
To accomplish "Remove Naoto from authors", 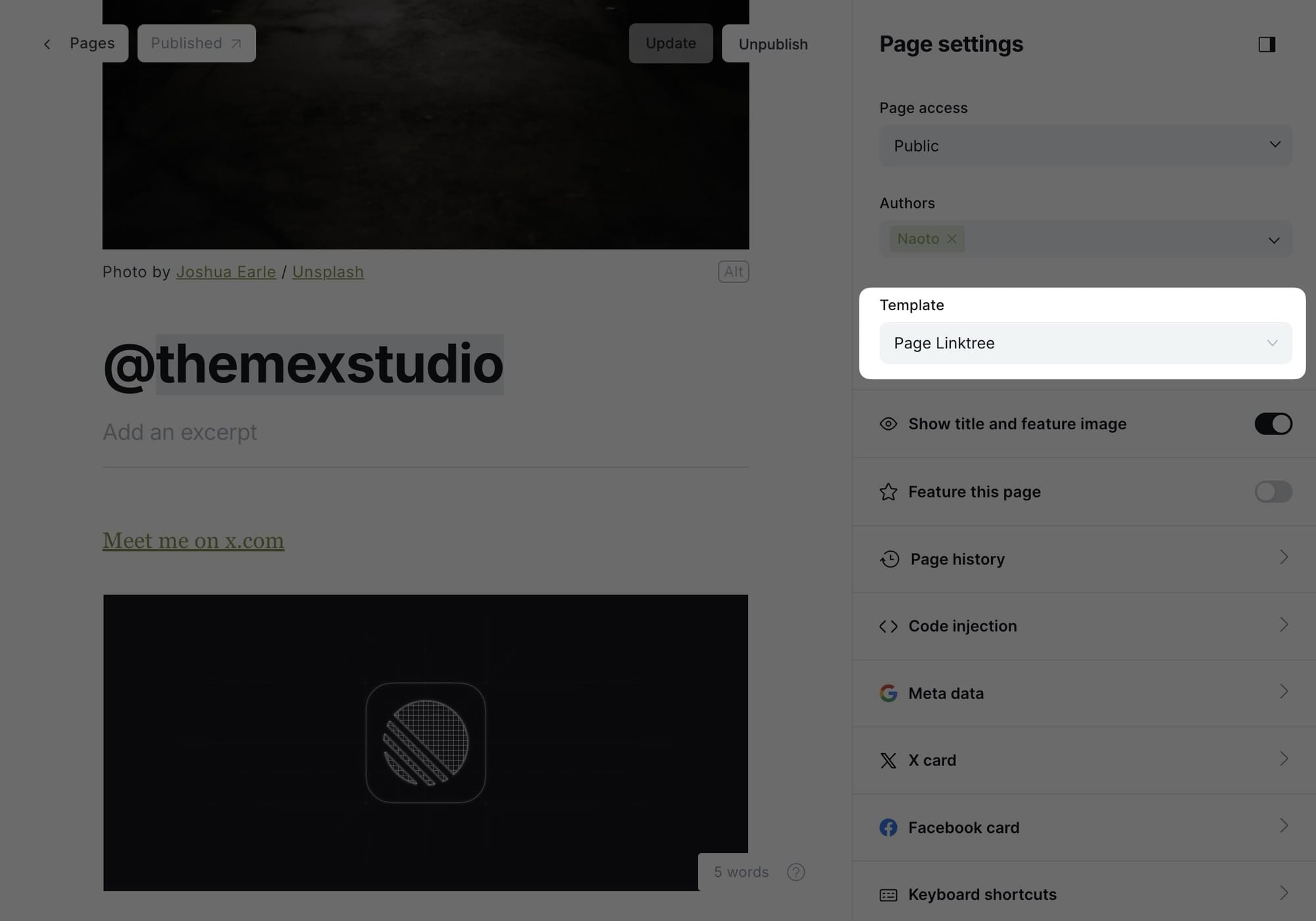I will click(951, 239).
